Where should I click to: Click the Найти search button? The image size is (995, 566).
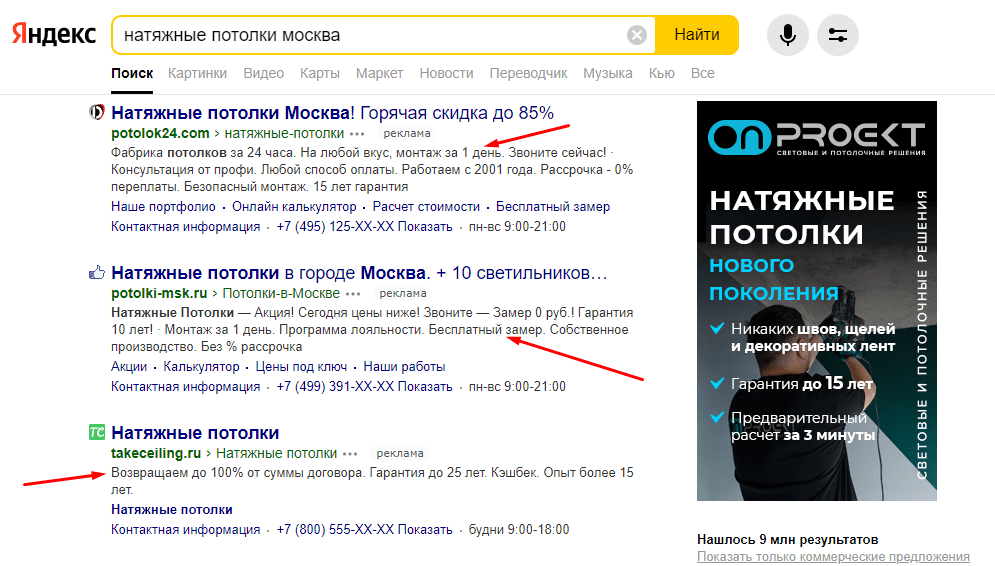point(697,35)
